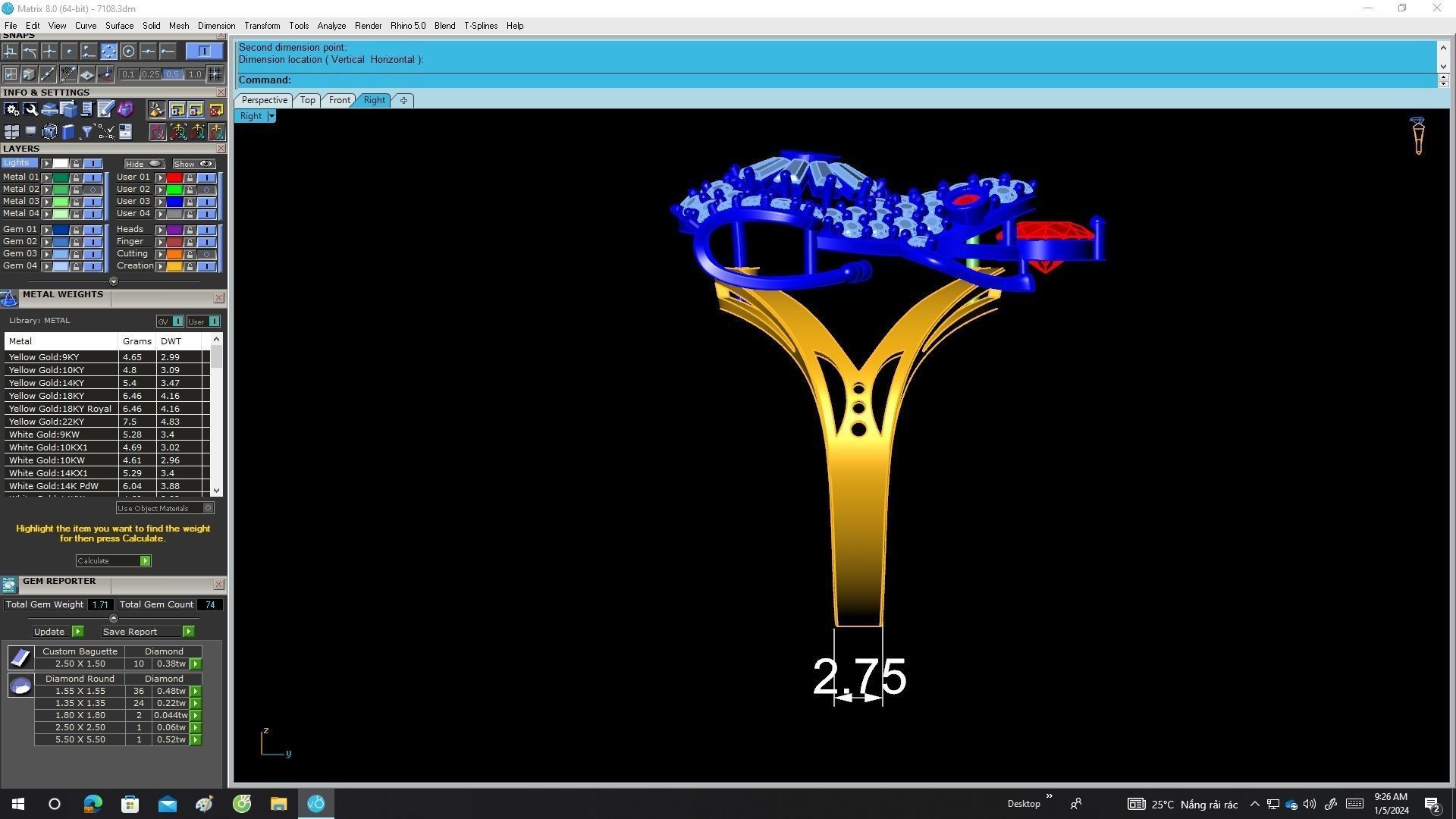Click the Gem Reporter panel icon

pos(9,585)
